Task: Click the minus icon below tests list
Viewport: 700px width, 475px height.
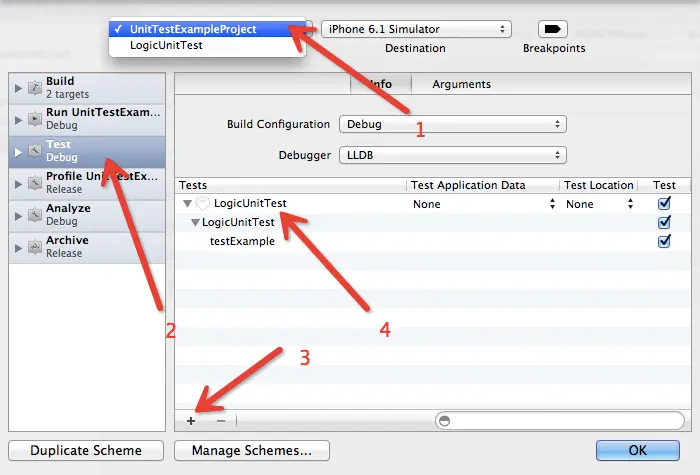Action: 220,421
